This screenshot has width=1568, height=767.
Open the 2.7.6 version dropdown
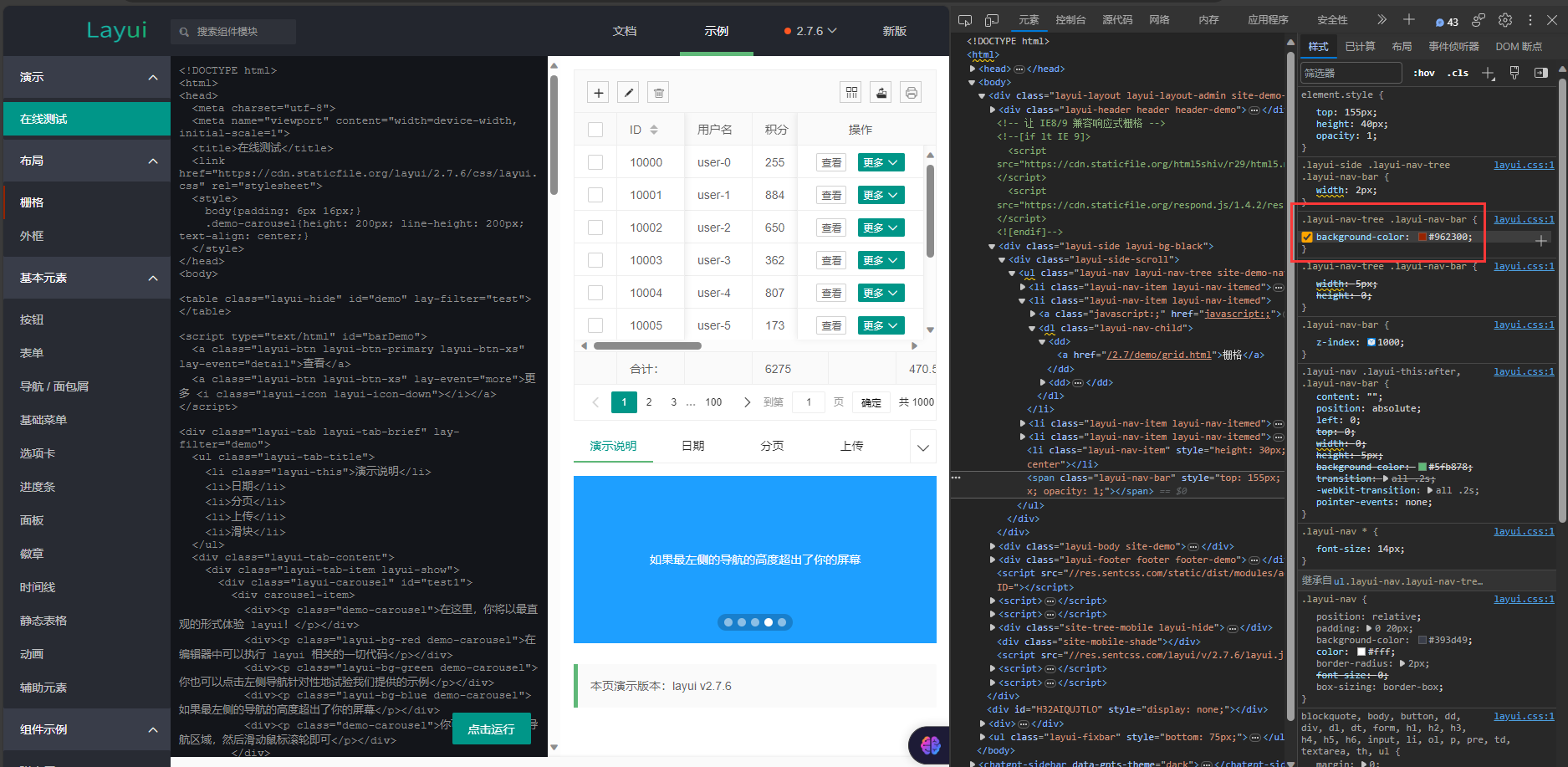[810, 31]
